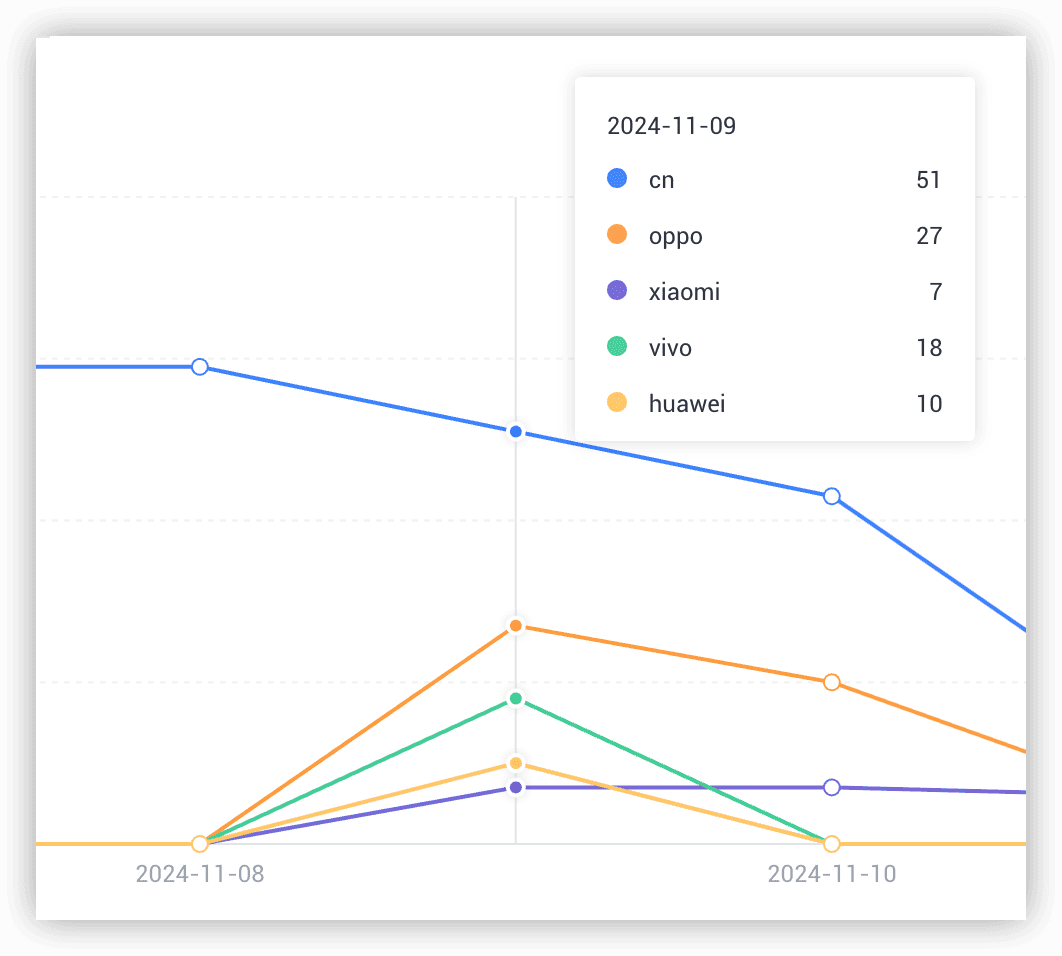Image resolution: width=1062 pixels, height=956 pixels.
Task: Click the yellow huawei dot in the tooltip
Action: (x=617, y=403)
